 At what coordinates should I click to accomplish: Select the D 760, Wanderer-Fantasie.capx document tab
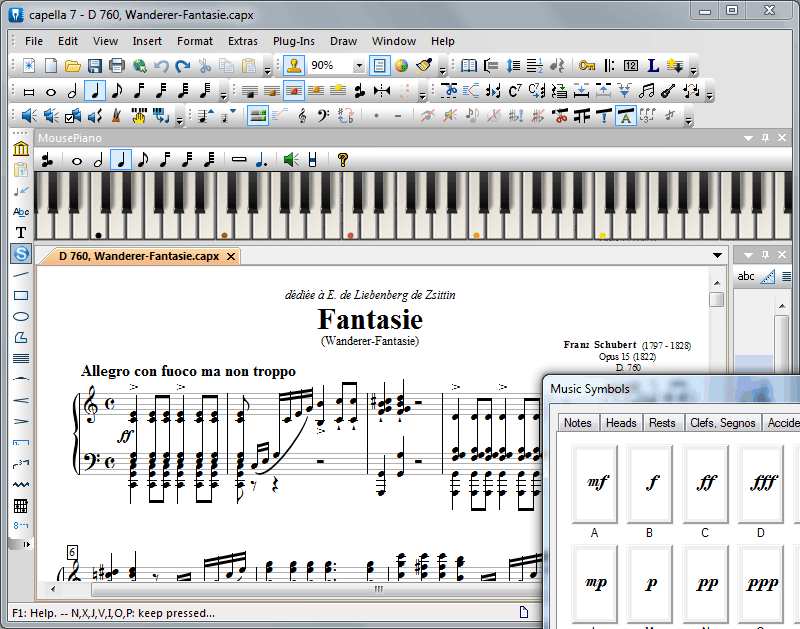[x=139, y=256]
